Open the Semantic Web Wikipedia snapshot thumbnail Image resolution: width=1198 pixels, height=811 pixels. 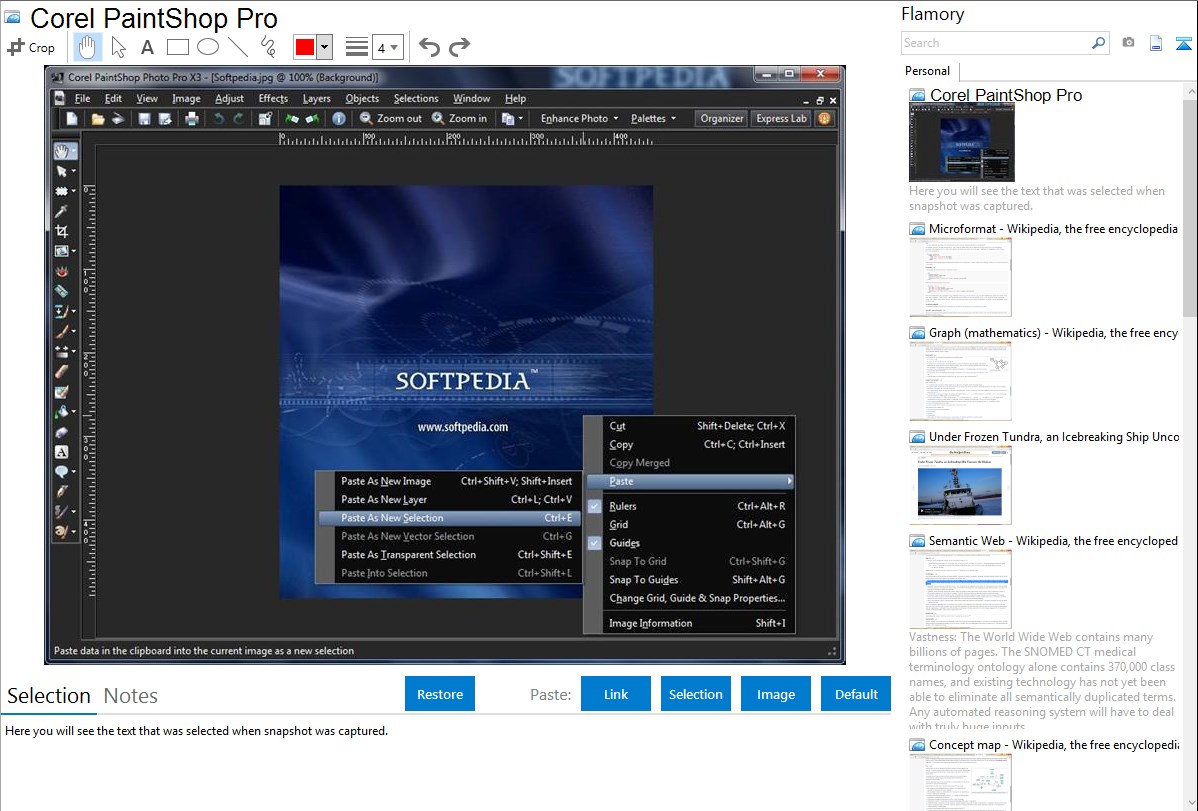pos(960,589)
